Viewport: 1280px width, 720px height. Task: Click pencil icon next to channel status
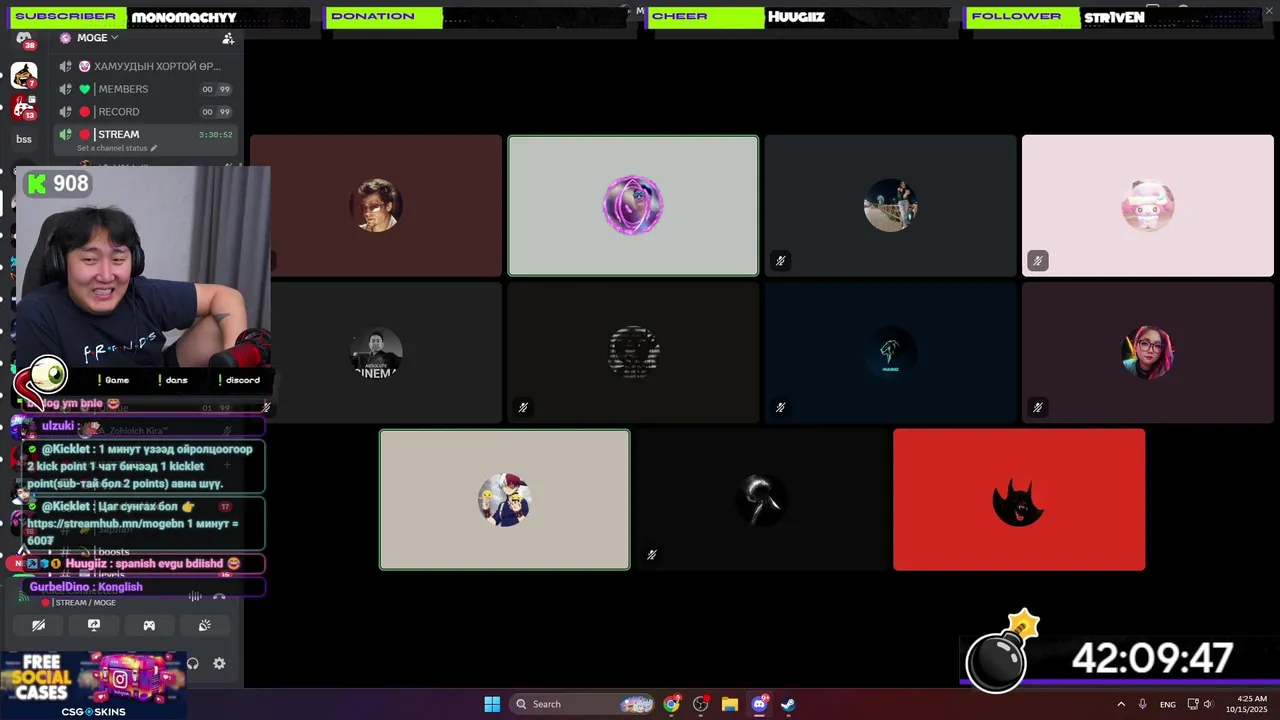[154, 148]
